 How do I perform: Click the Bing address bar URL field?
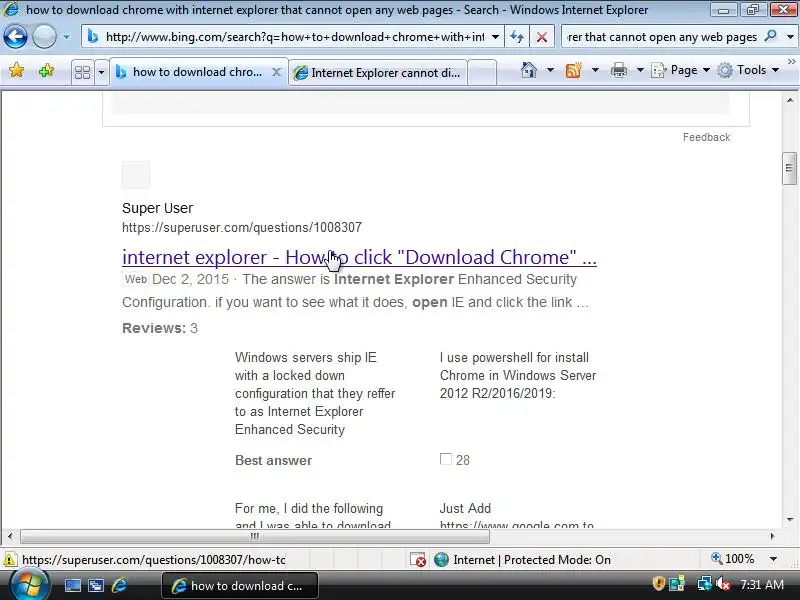click(293, 37)
